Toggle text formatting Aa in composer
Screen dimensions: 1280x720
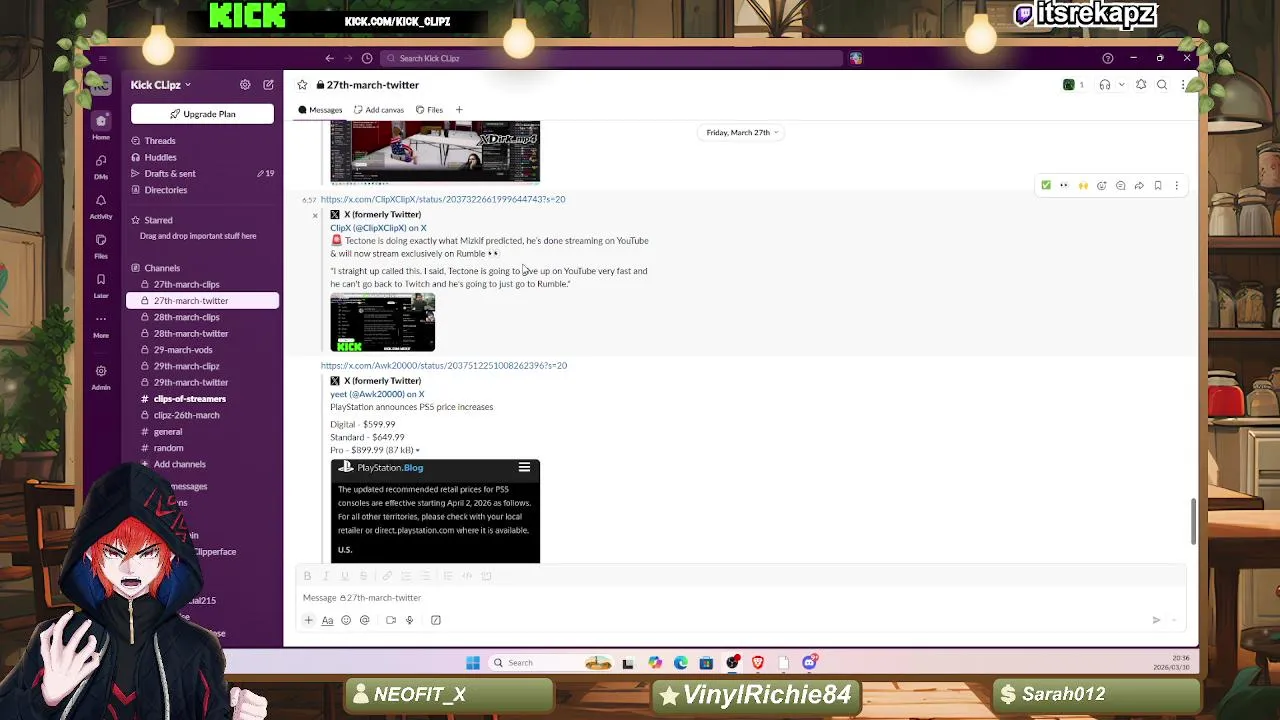[x=327, y=620]
